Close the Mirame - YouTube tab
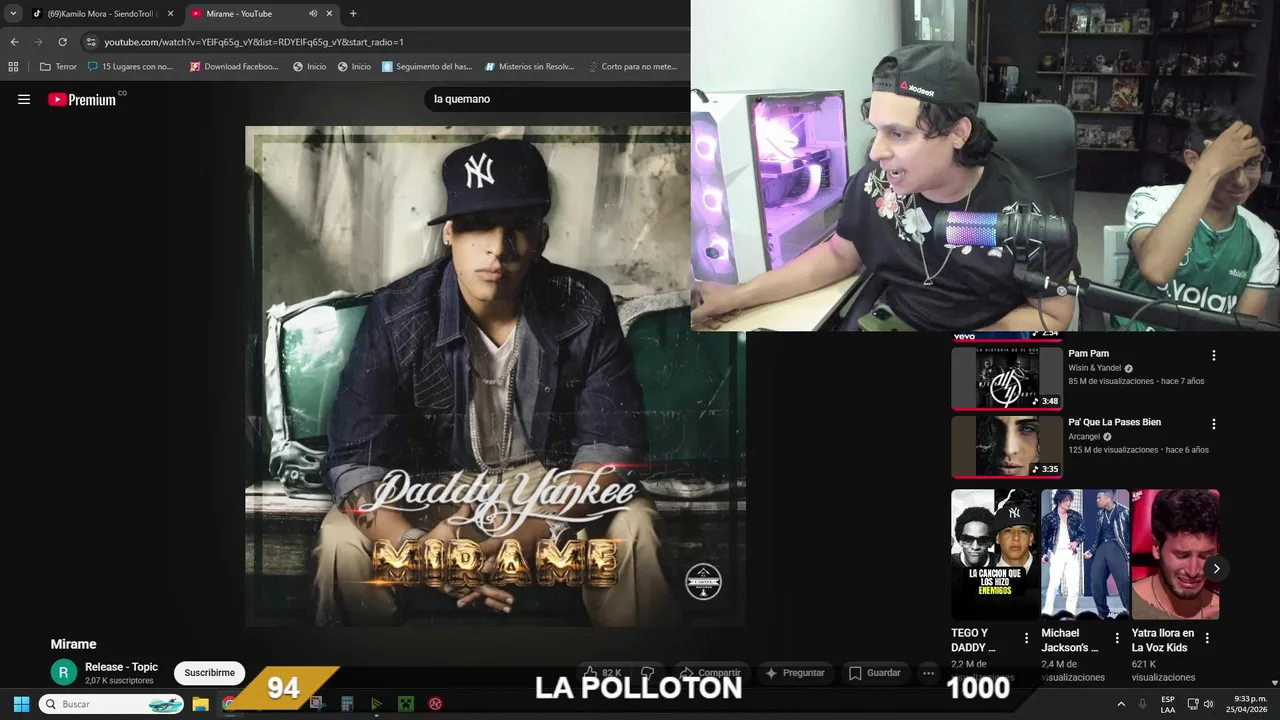Viewport: 1280px width, 720px height. tap(329, 14)
